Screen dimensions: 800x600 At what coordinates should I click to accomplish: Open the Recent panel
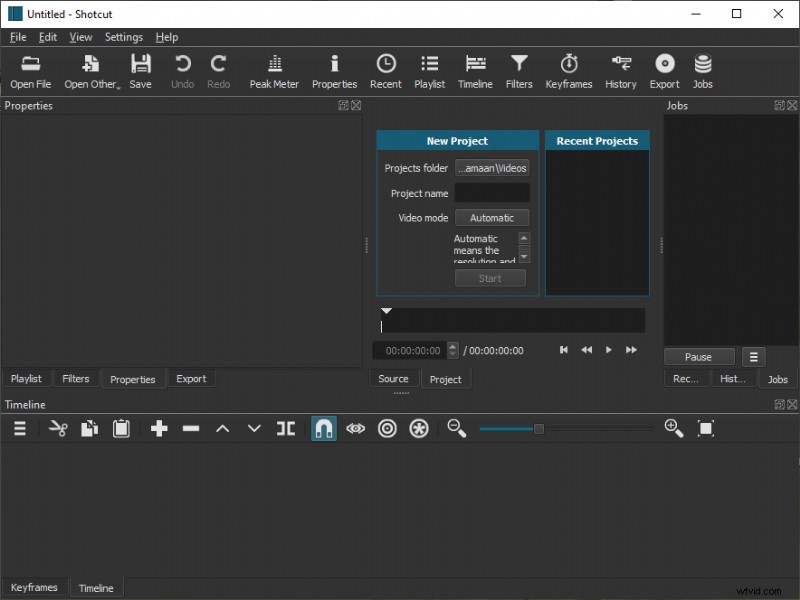click(385, 68)
